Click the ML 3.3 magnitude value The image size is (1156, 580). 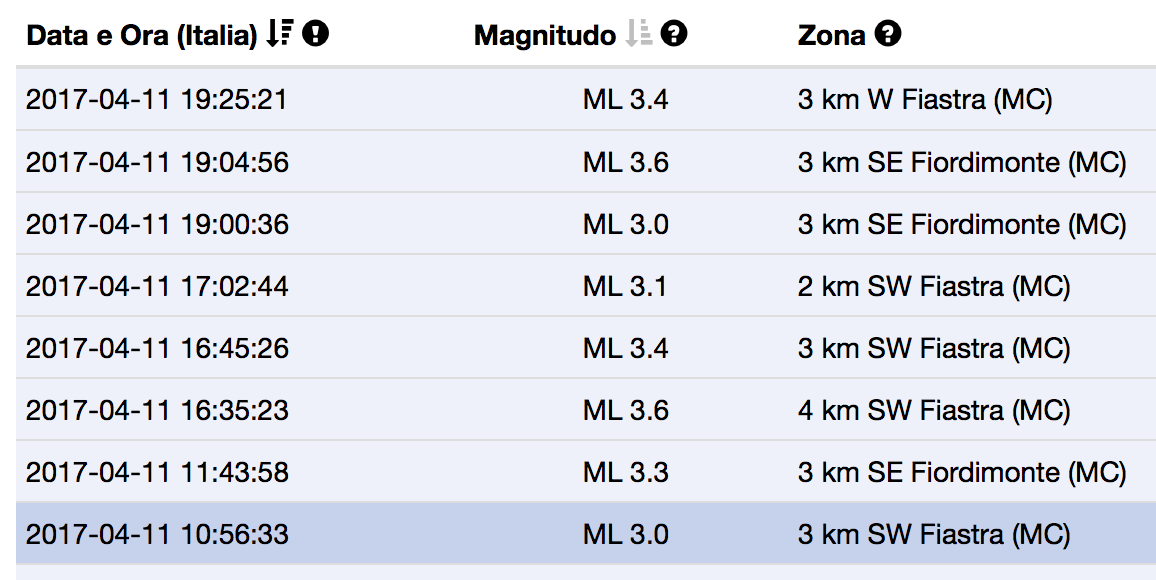[625, 472]
